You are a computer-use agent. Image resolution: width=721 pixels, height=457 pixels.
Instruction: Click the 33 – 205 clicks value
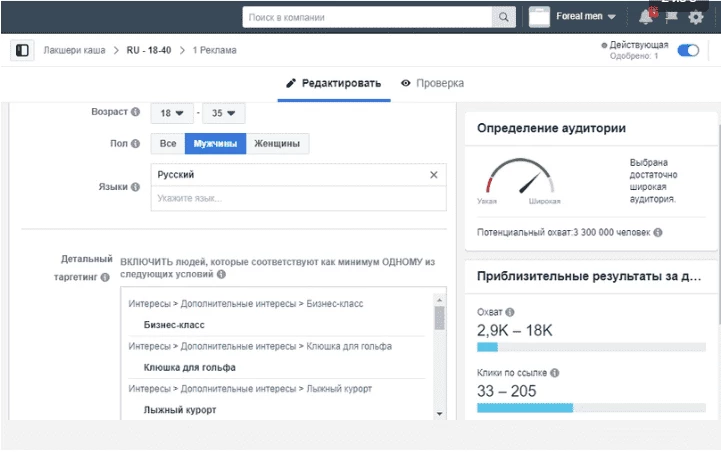pyautogui.click(x=506, y=391)
